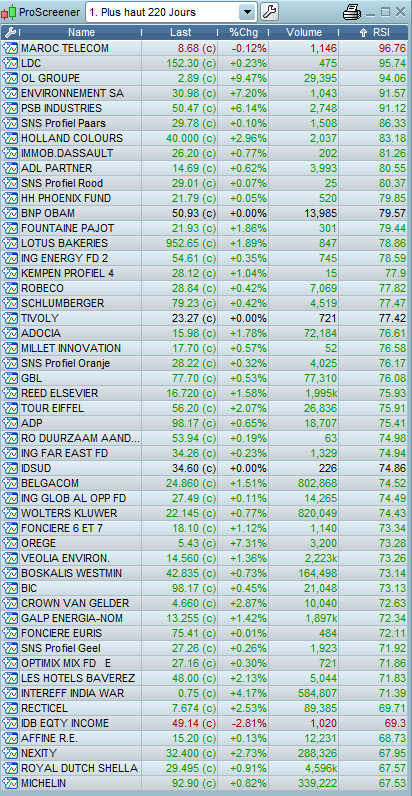Select the '1. Plus haut 220 Jours' combo box

171,12
